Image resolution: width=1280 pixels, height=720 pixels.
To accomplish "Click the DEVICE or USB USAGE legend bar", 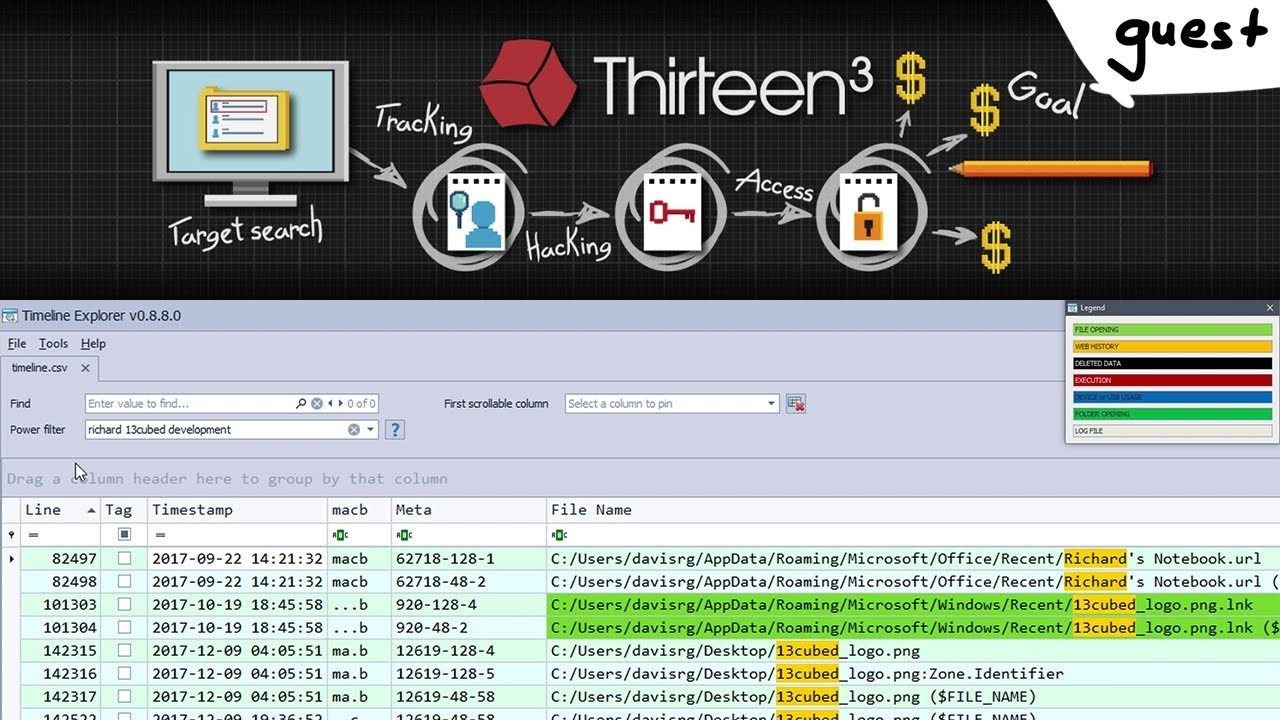I will 1172,397.
